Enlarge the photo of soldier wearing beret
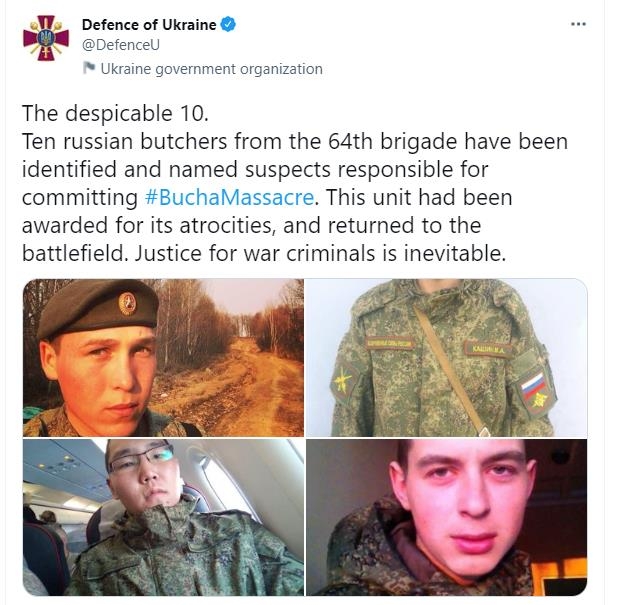The width and height of the screenshot is (628, 605). (x=163, y=358)
